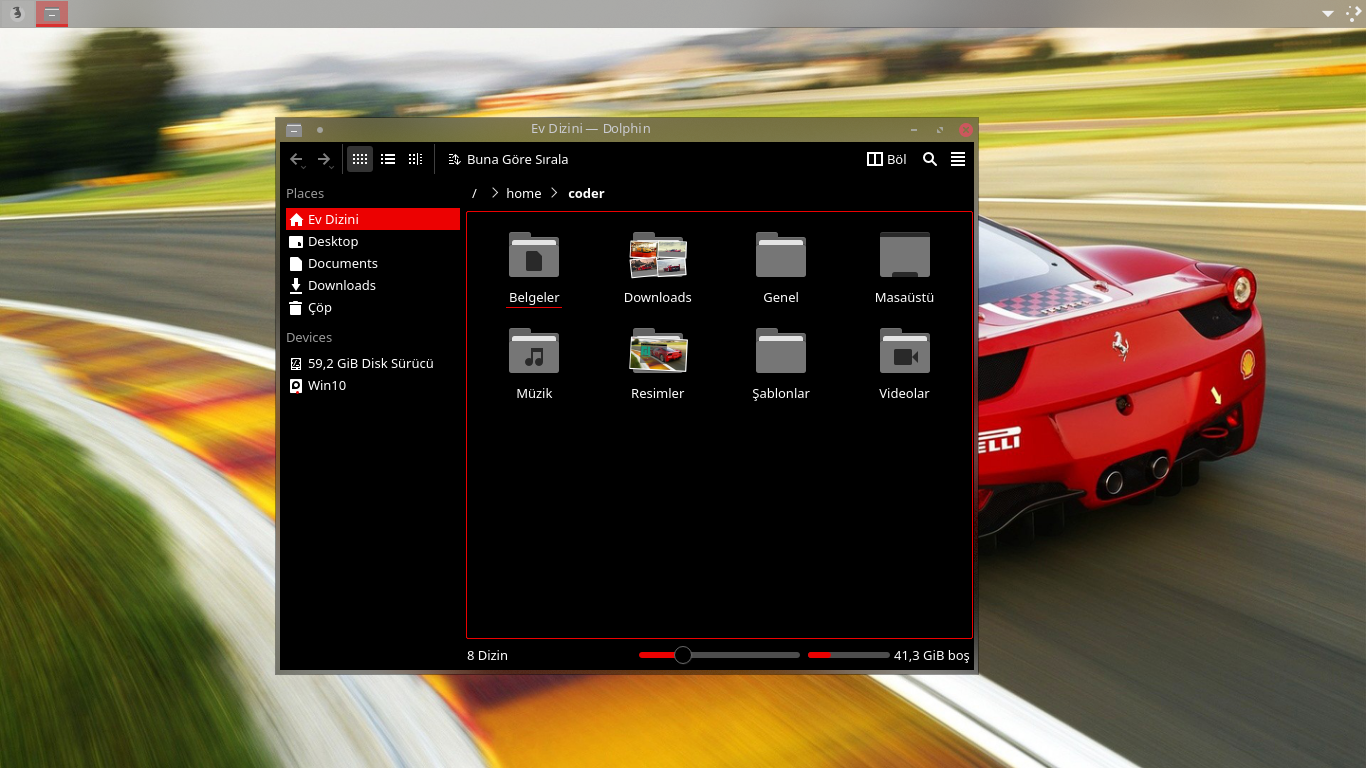The image size is (1366, 768).
Task: Switch to compact list view mode
Action: [388, 159]
